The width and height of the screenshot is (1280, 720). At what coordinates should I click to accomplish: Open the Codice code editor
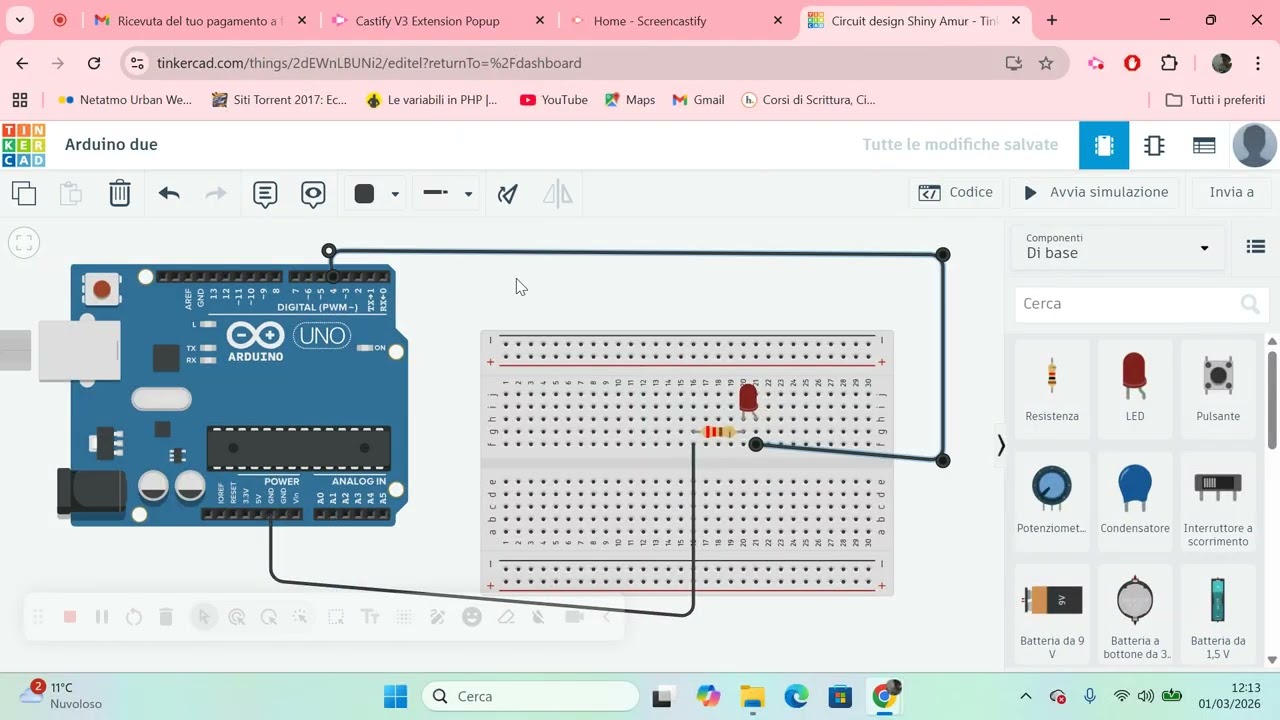(x=956, y=192)
